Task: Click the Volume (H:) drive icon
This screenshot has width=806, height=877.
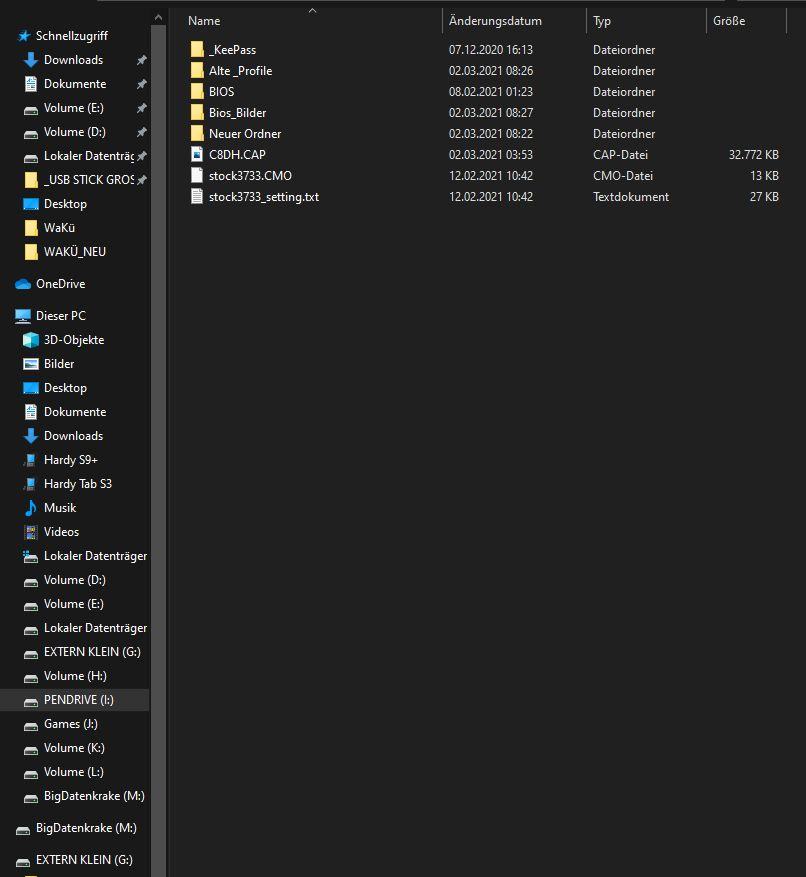Action: 31,678
